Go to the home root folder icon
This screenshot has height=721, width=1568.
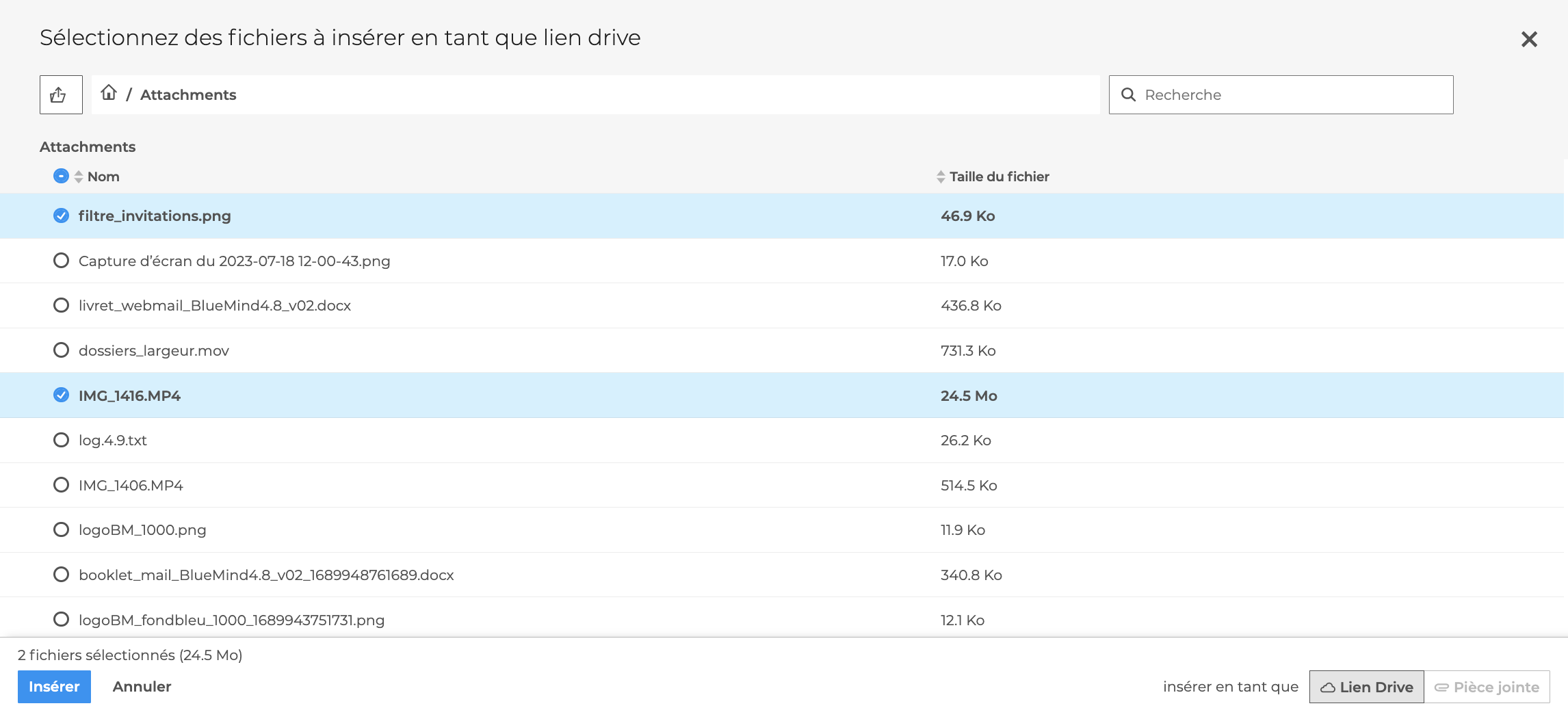(x=109, y=93)
